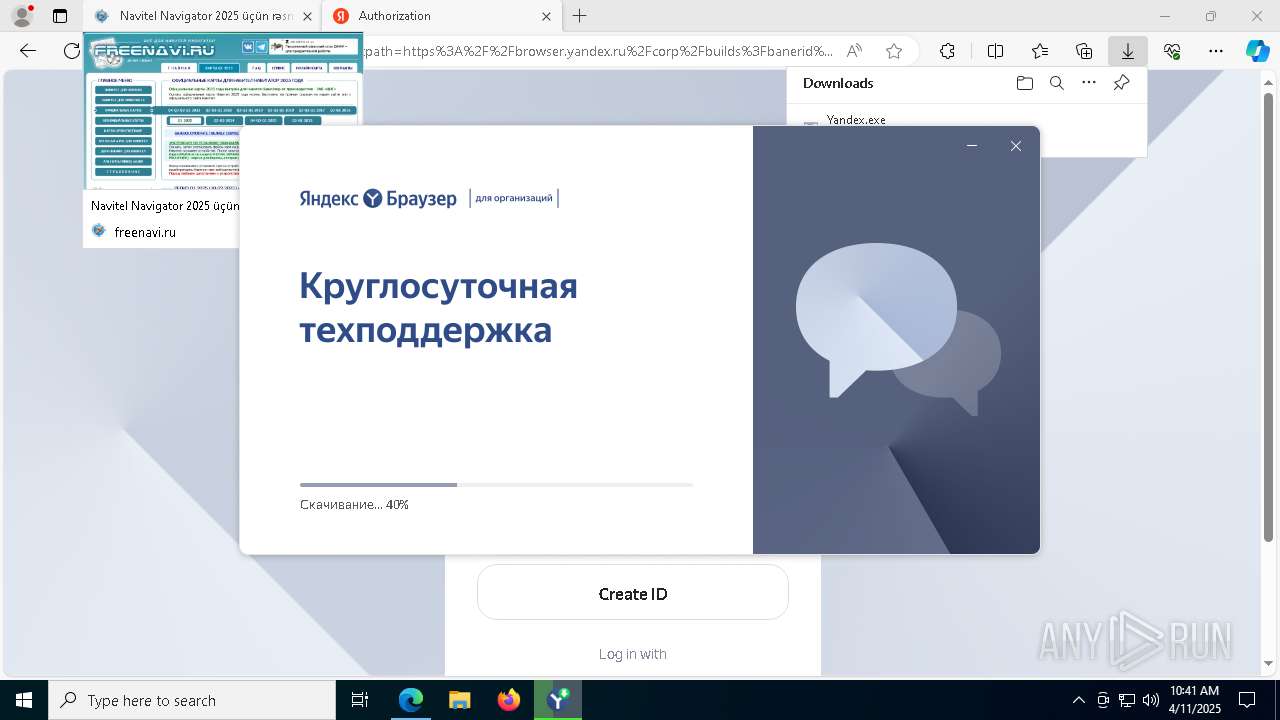Click the freenavi.ru site label
The height and width of the screenshot is (720, 1280).
pyautogui.click(x=145, y=232)
